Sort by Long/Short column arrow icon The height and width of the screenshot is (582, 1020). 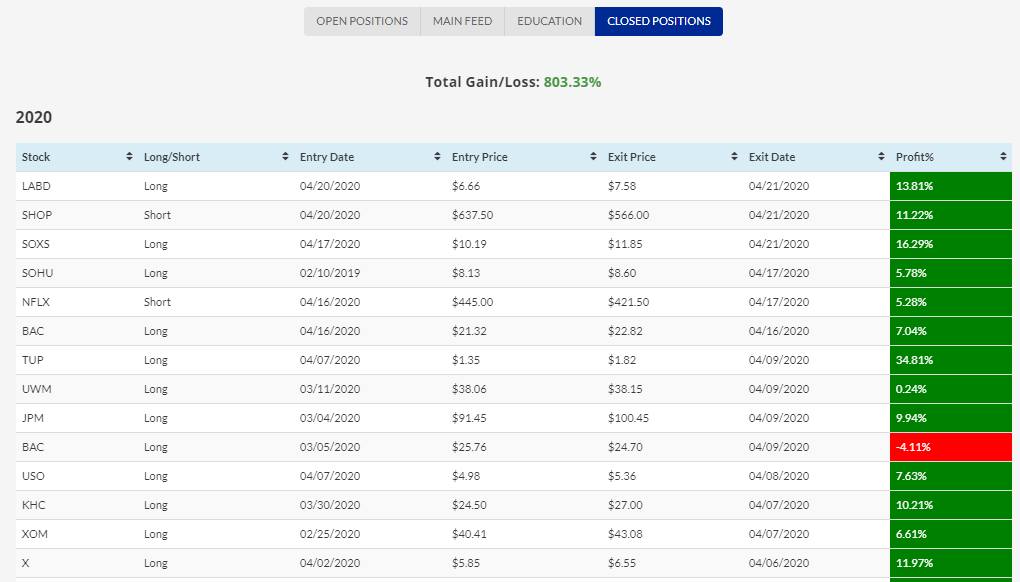(x=285, y=157)
